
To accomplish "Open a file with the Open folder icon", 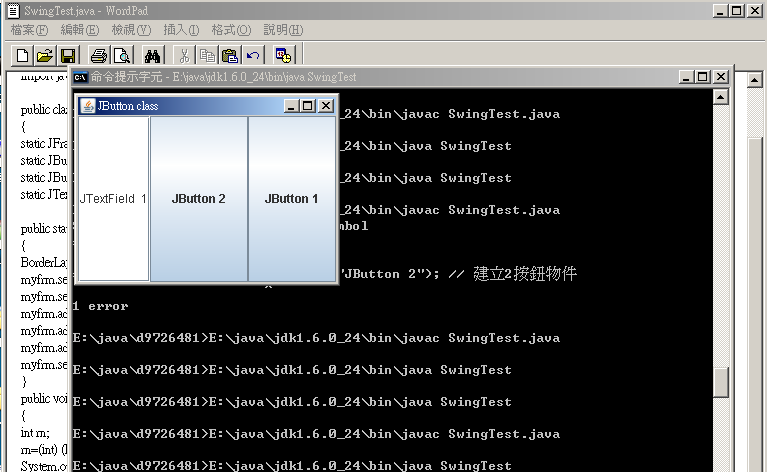I will click(x=45, y=55).
